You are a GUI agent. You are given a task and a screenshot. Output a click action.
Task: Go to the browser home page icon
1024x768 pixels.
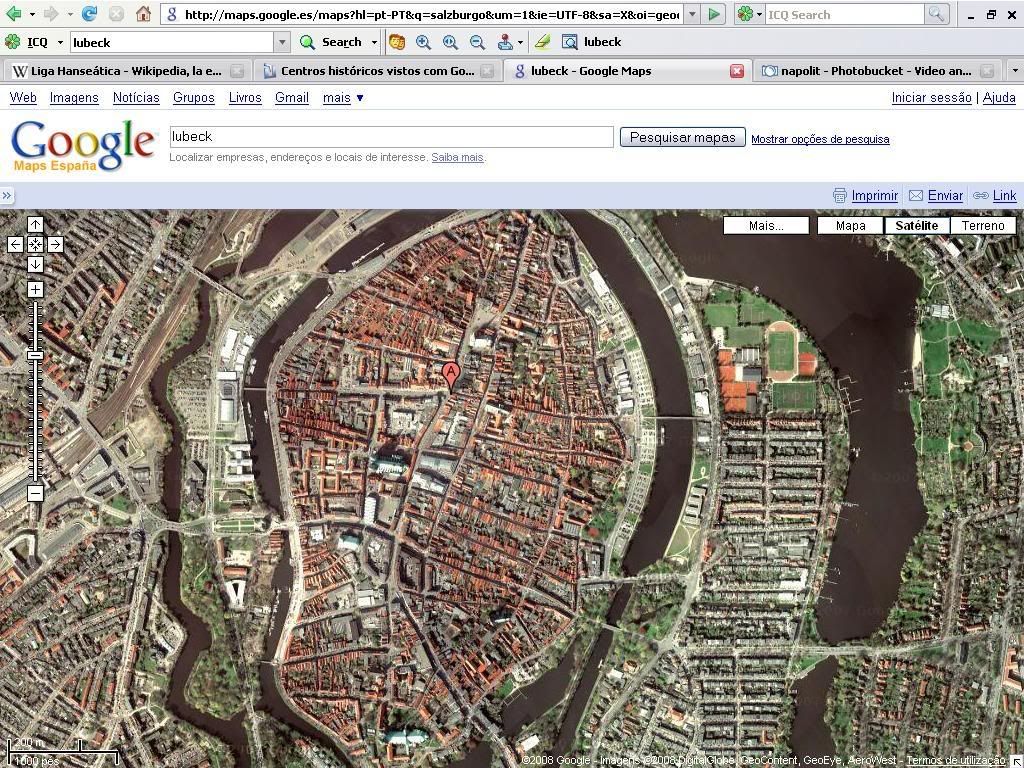click(143, 14)
